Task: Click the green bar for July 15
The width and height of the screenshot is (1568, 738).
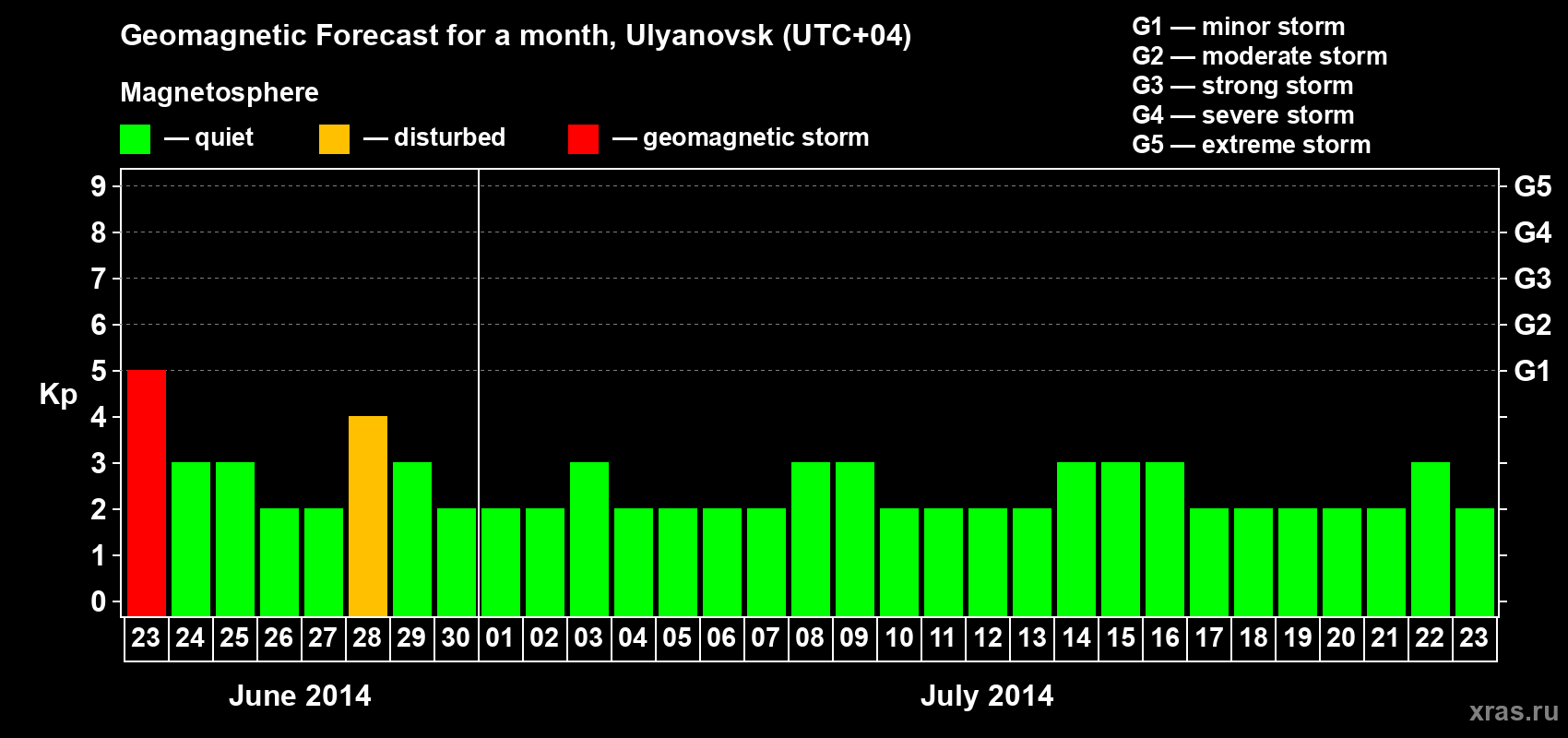Action: (1121, 539)
